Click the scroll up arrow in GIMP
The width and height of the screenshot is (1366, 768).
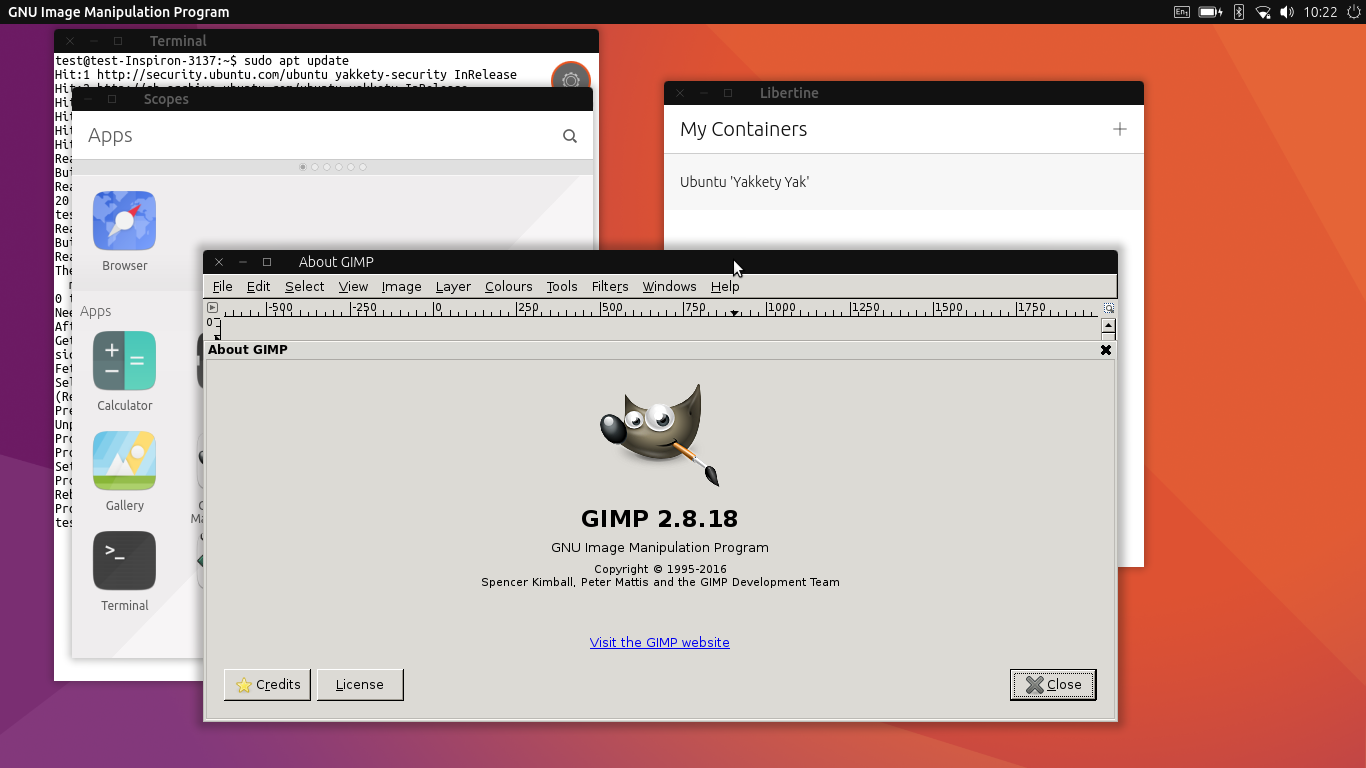pyautogui.click(x=1108, y=325)
